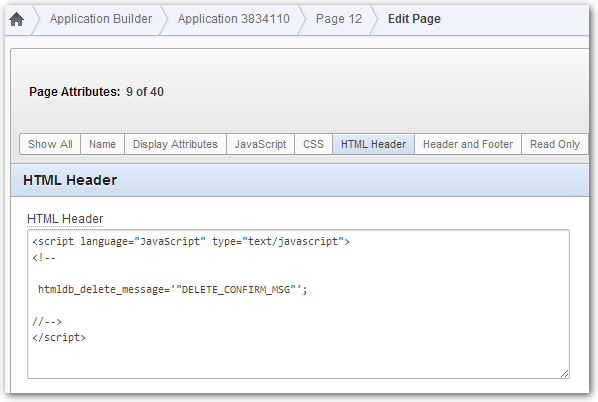The width and height of the screenshot is (598, 402).
Task: Click the HTML Header field label help link
Action: coord(65,219)
